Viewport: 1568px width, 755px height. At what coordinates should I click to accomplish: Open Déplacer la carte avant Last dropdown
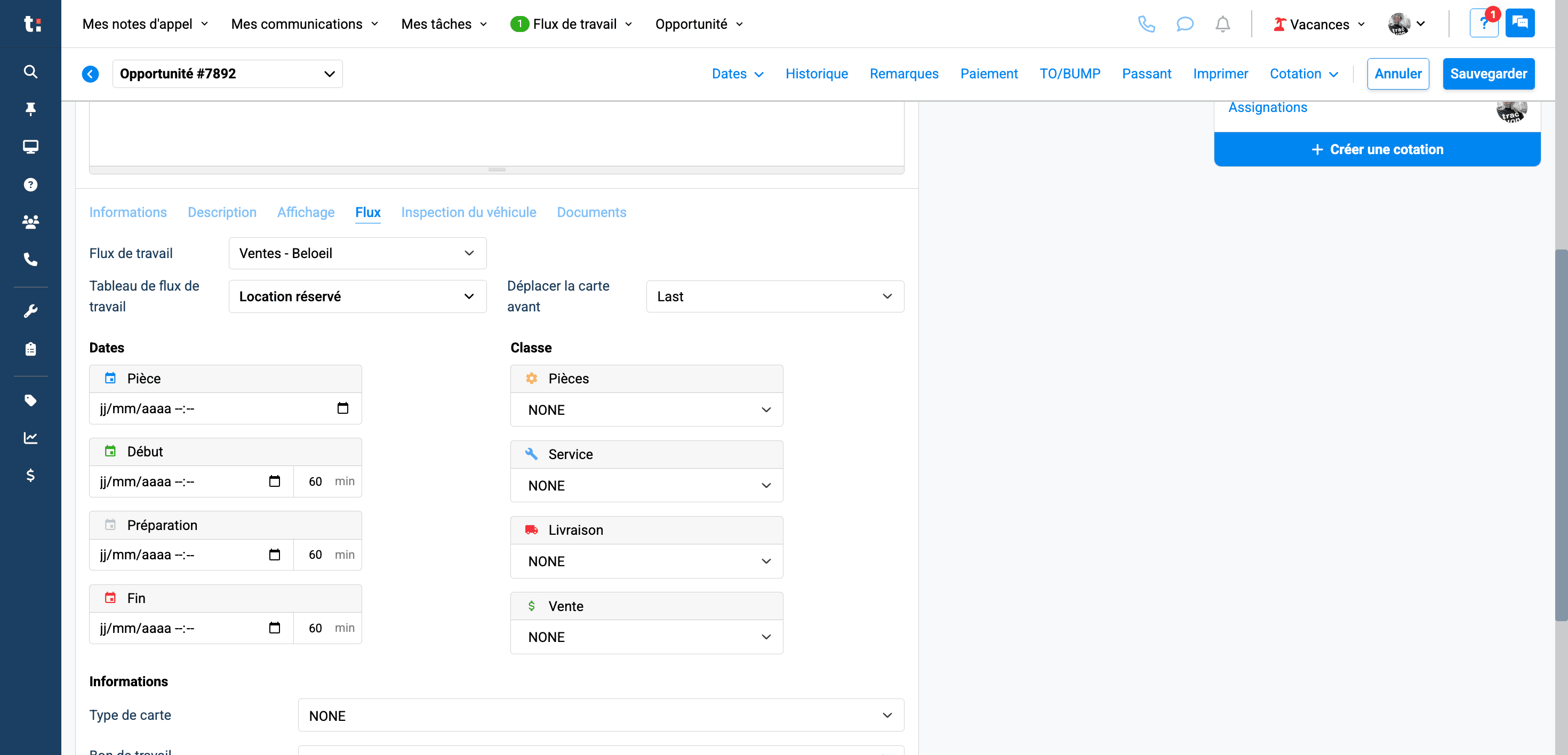(x=775, y=296)
